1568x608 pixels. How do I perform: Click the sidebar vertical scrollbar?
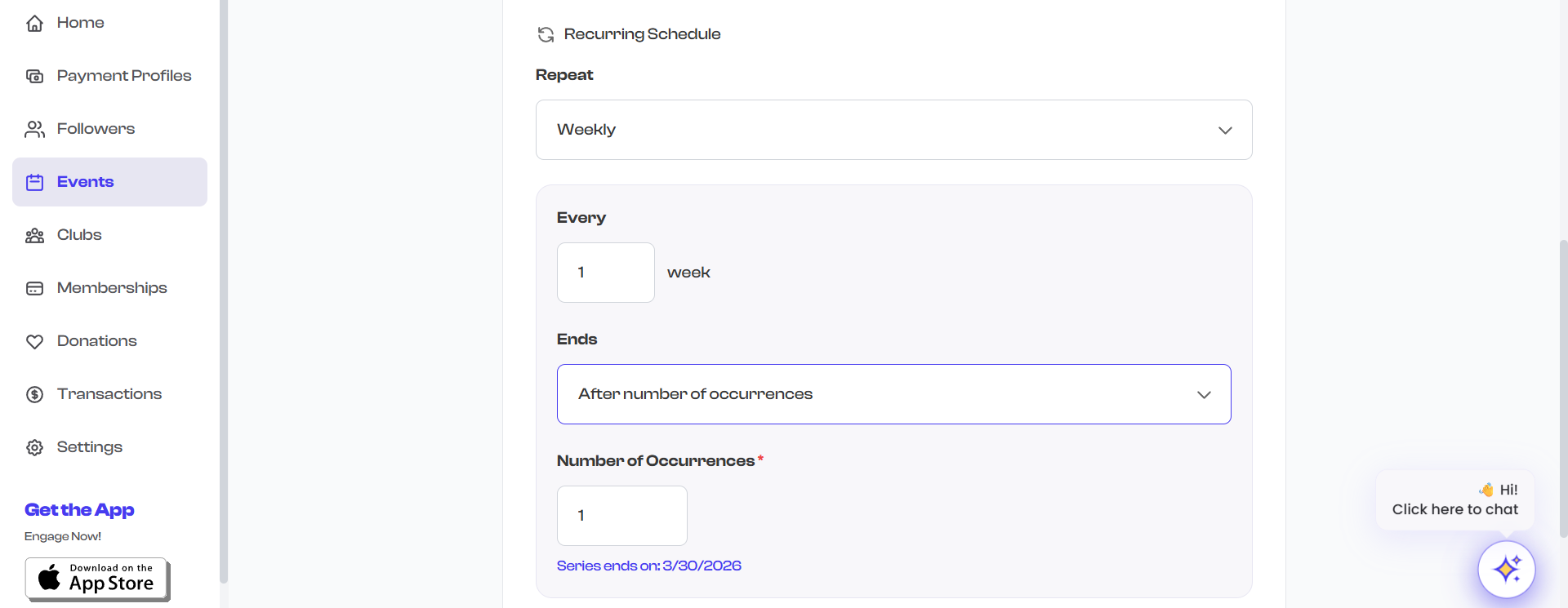(224, 291)
